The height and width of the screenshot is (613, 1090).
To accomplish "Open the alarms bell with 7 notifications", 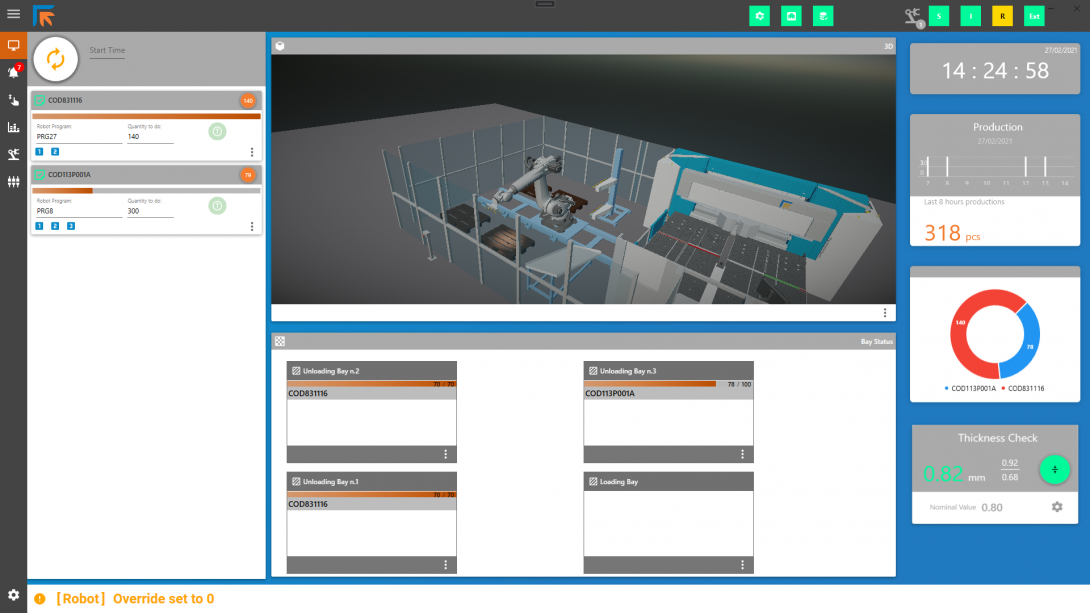I will [14, 72].
